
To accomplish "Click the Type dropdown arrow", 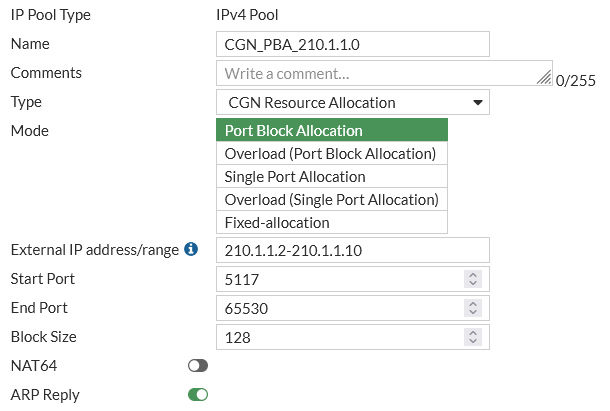I will click(x=478, y=102).
